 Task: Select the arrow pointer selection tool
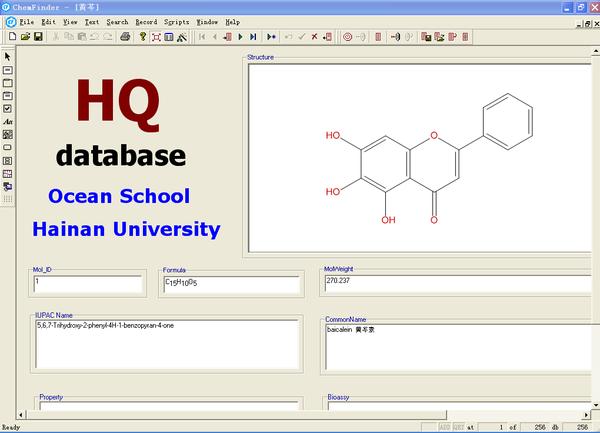pyautogui.click(x=8, y=57)
